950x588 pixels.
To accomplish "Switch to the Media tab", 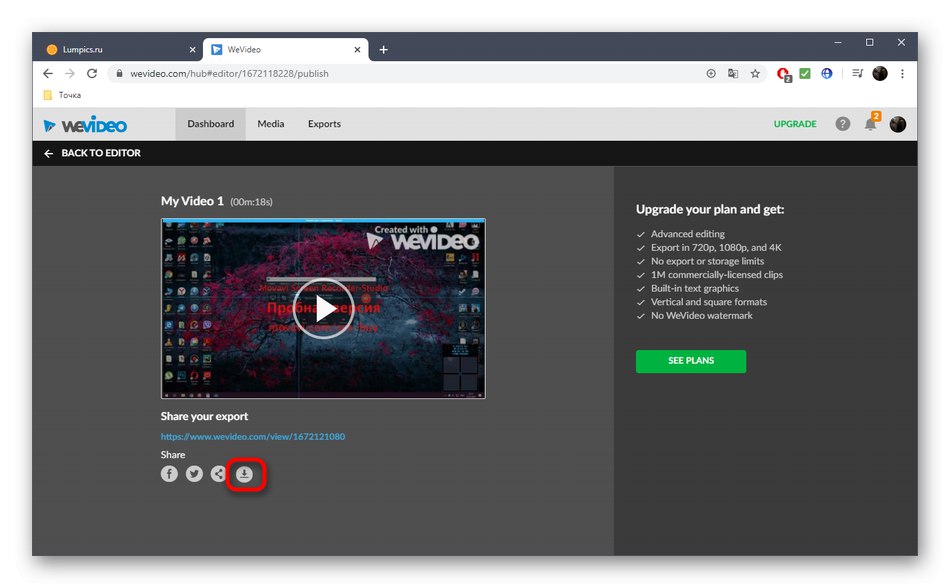I will (x=270, y=124).
